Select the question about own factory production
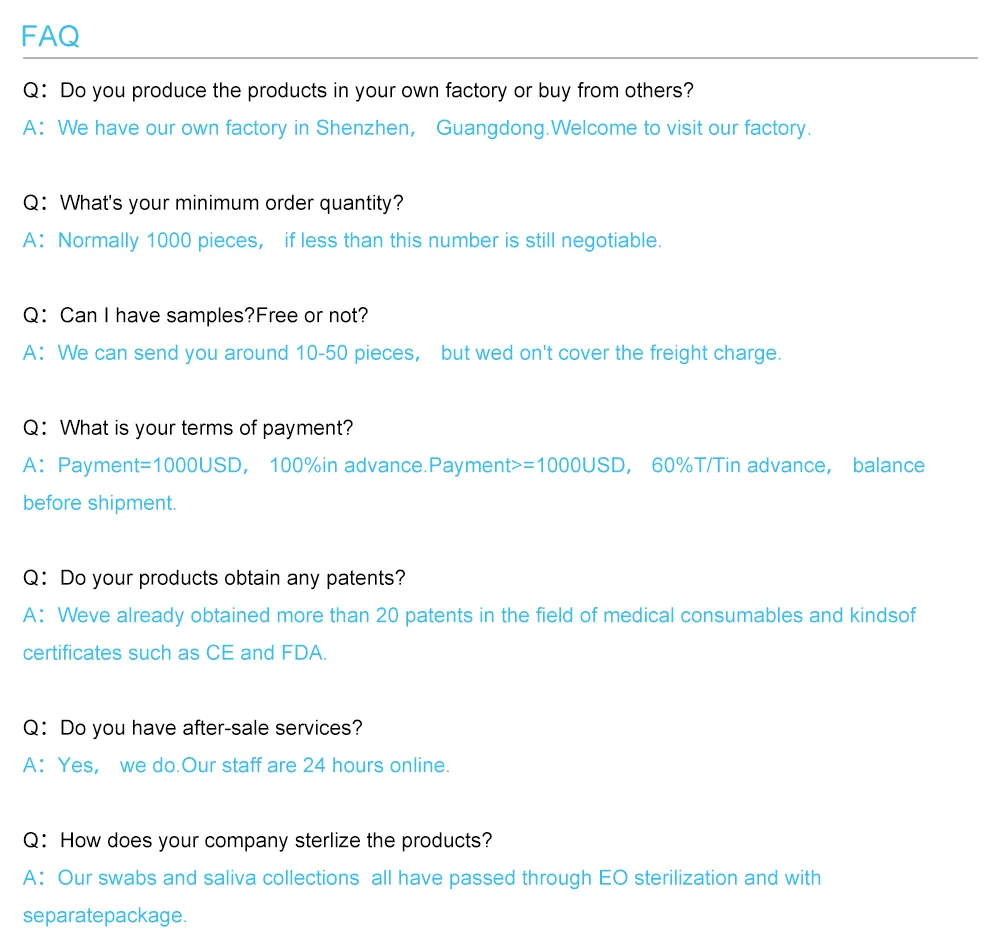Screen dimensions: 1000x948 point(358,91)
